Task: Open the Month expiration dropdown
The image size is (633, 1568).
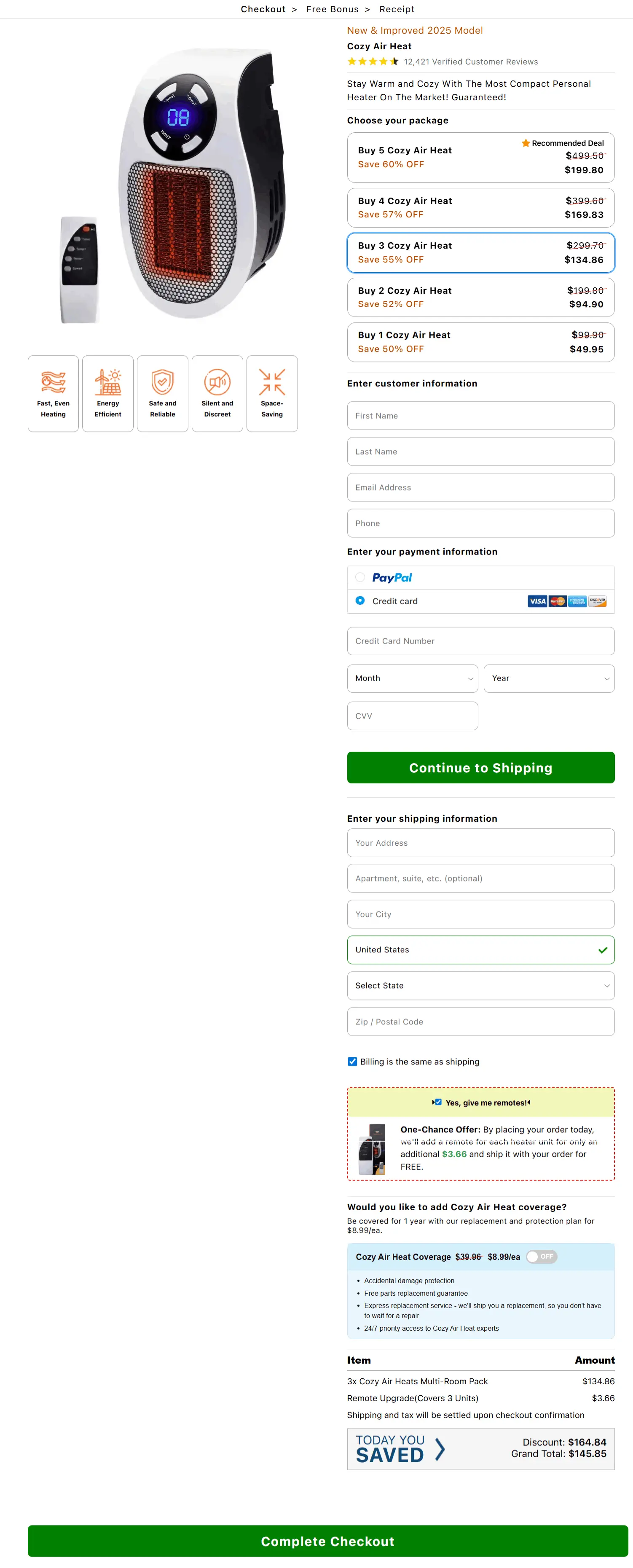Action: click(x=412, y=678)
